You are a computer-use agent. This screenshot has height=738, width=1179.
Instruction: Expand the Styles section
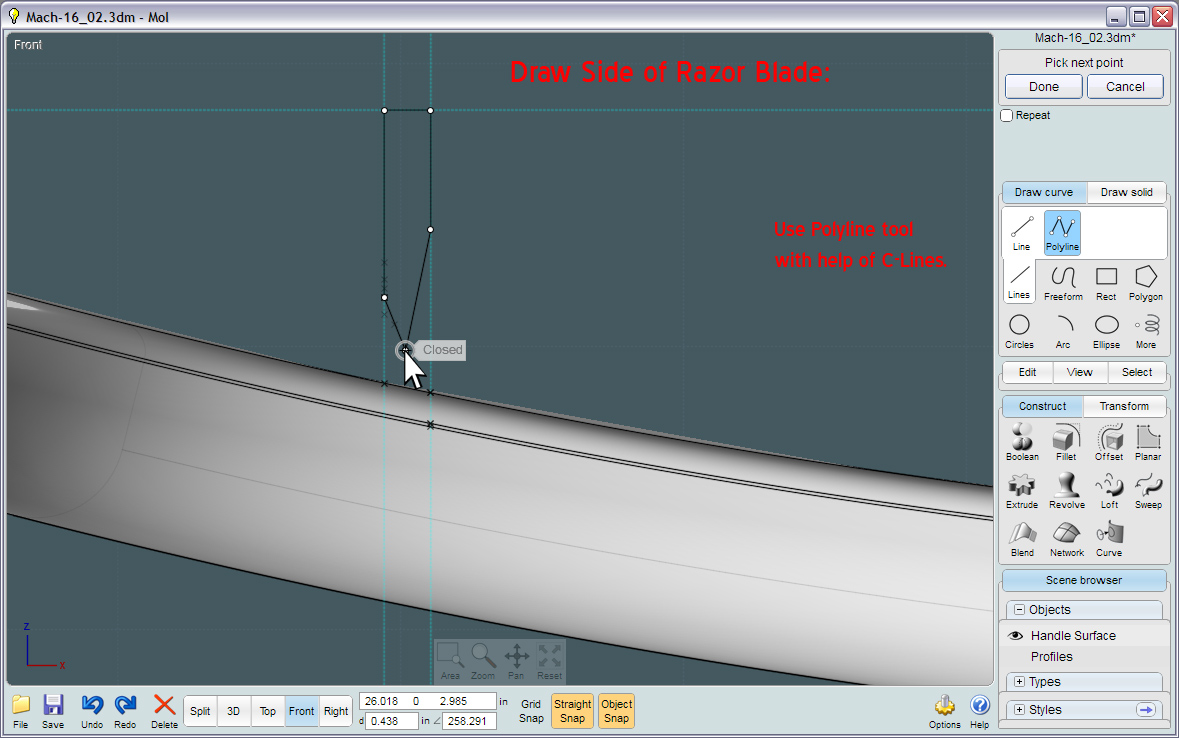coord(1019,709)
